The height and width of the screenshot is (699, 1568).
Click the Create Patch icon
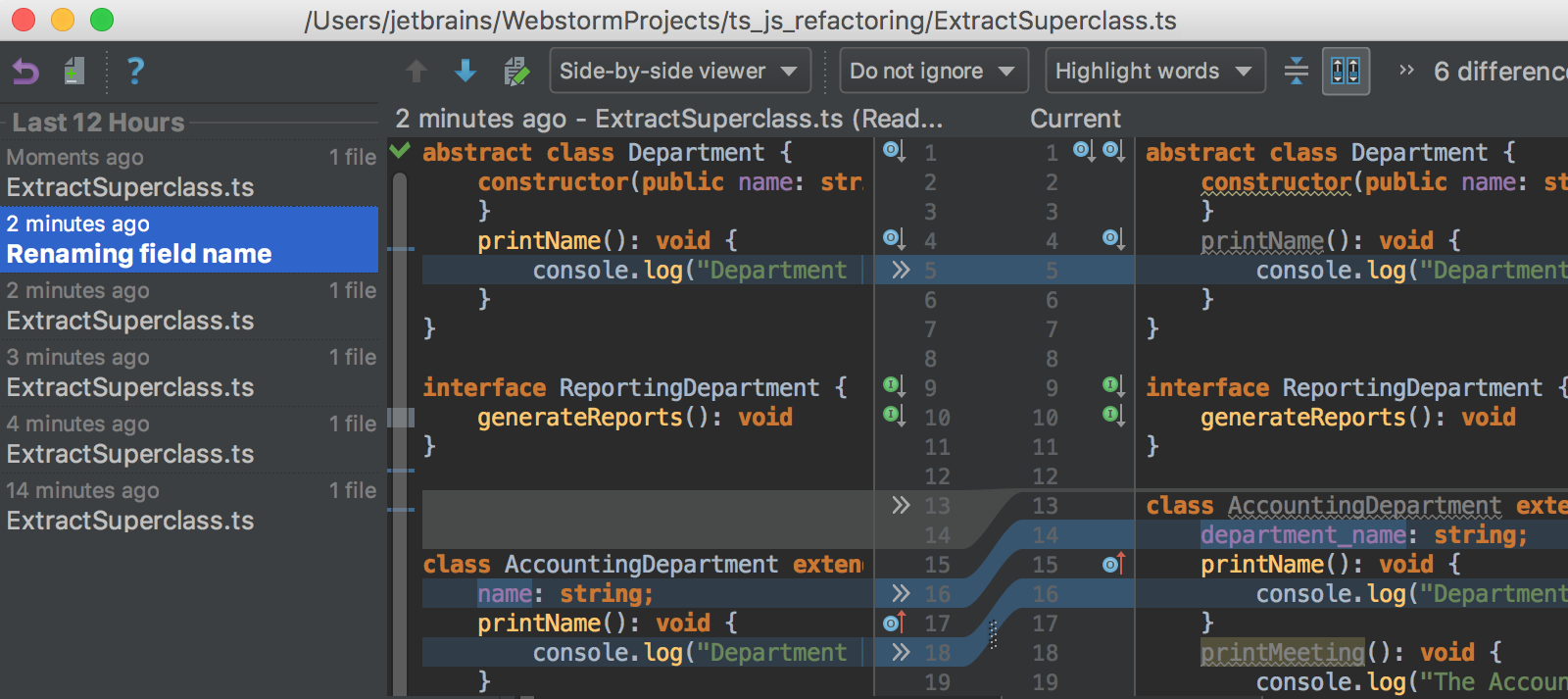[74, 72]
